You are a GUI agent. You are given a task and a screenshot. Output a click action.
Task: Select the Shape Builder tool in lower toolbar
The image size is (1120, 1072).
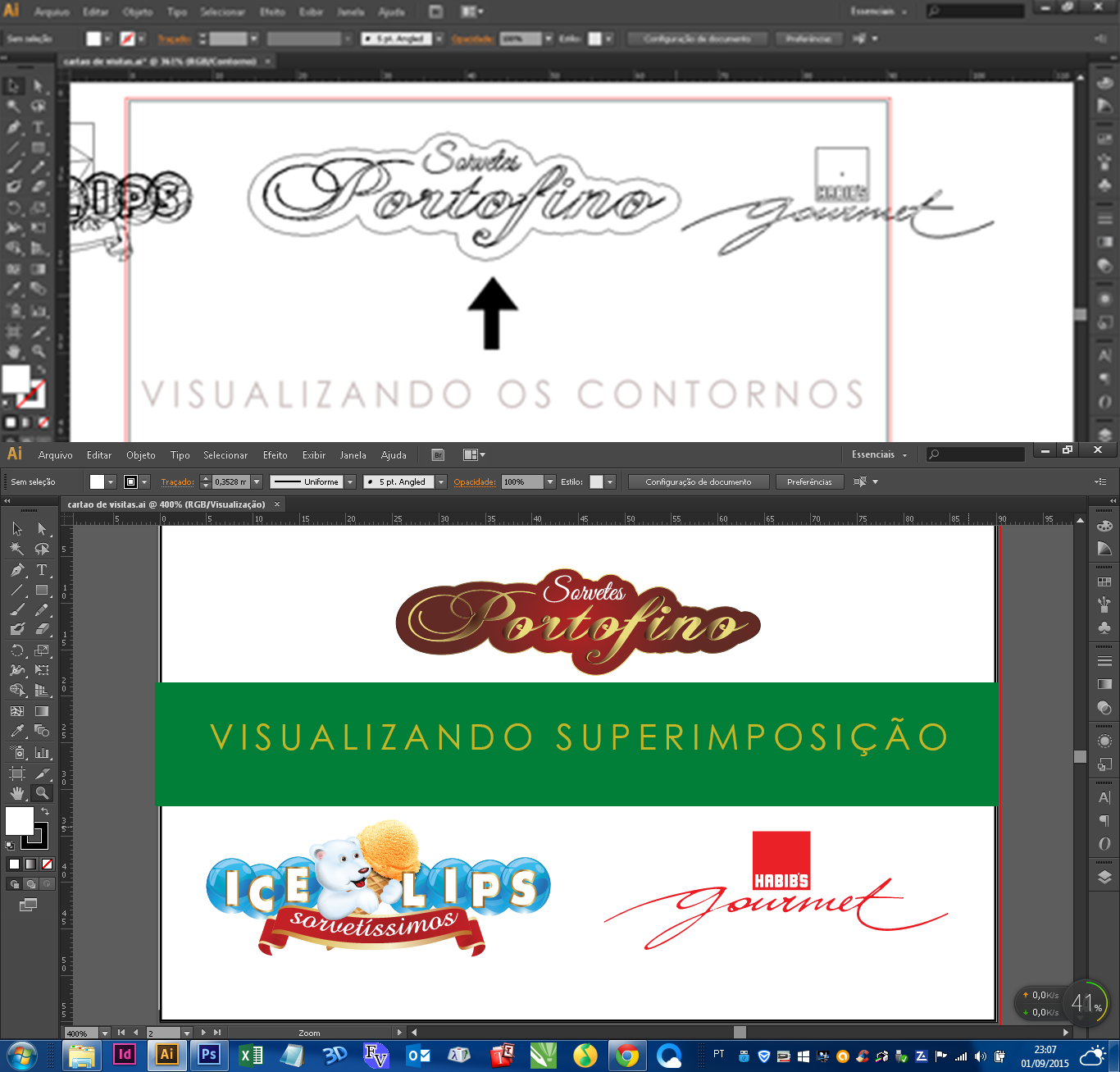pos(17,691)
